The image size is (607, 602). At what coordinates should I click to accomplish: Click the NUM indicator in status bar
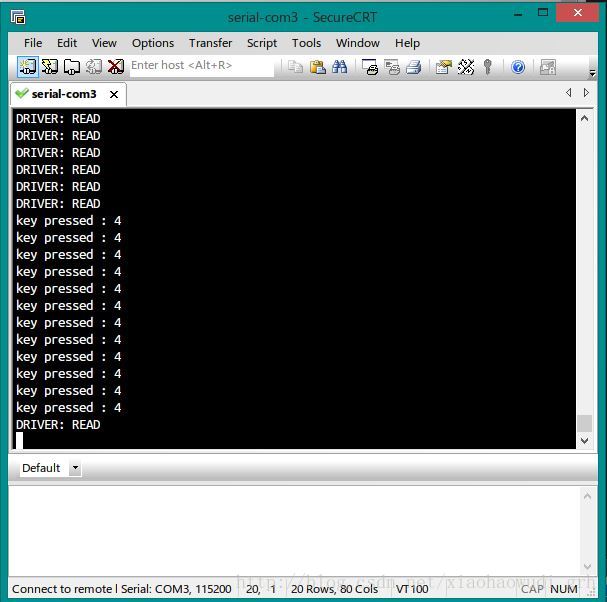(x=564, y=589)
